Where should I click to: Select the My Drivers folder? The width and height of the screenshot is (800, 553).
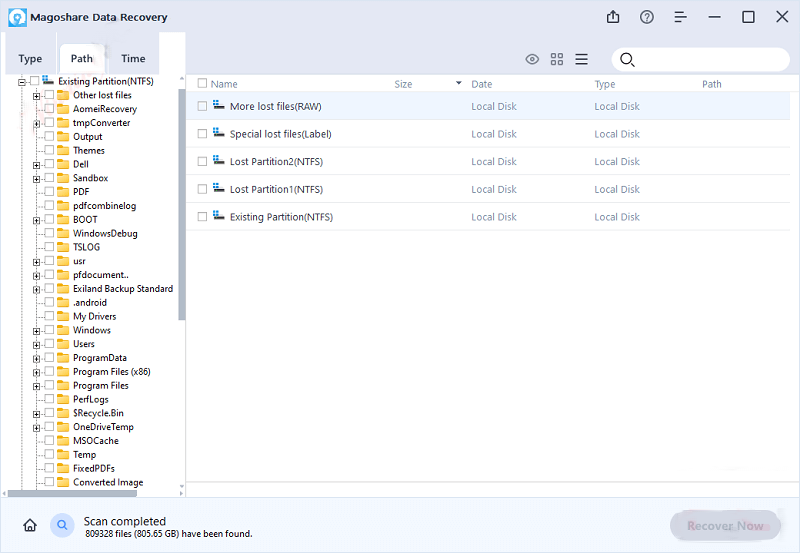point(94,316)
